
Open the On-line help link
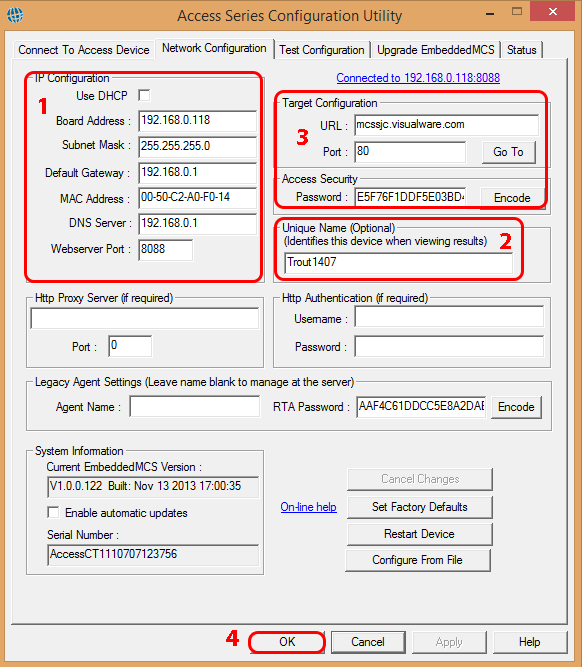(308, 507)
